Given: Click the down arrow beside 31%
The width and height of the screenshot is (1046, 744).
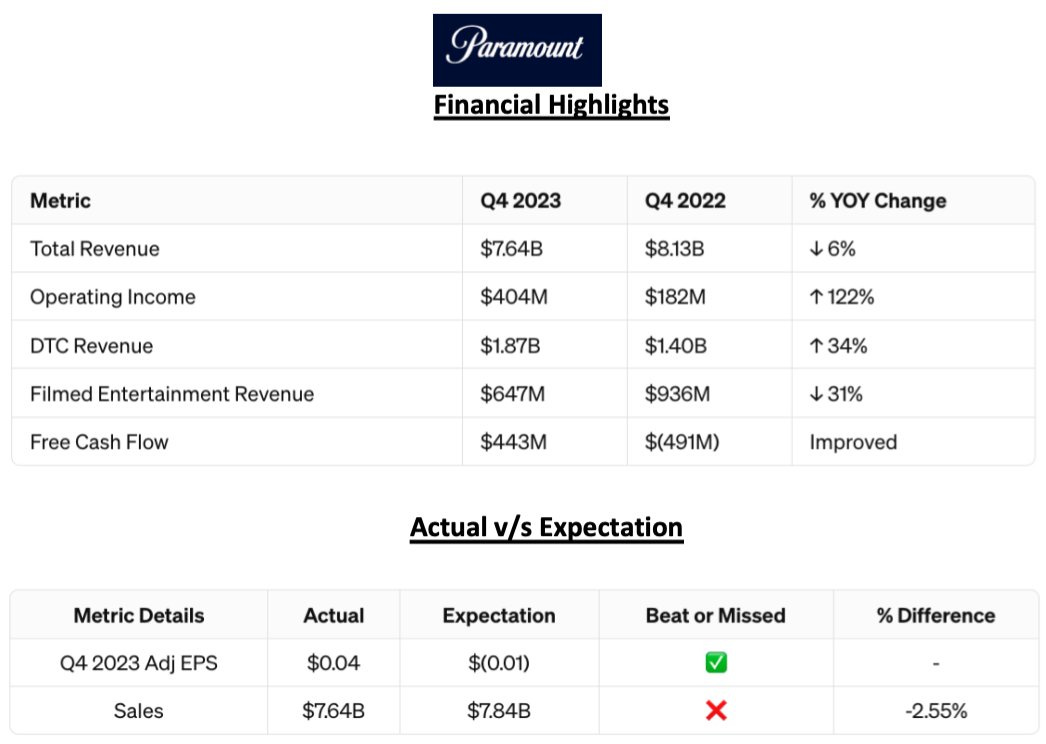Looking at the screenshot, I should pos(816,394).
